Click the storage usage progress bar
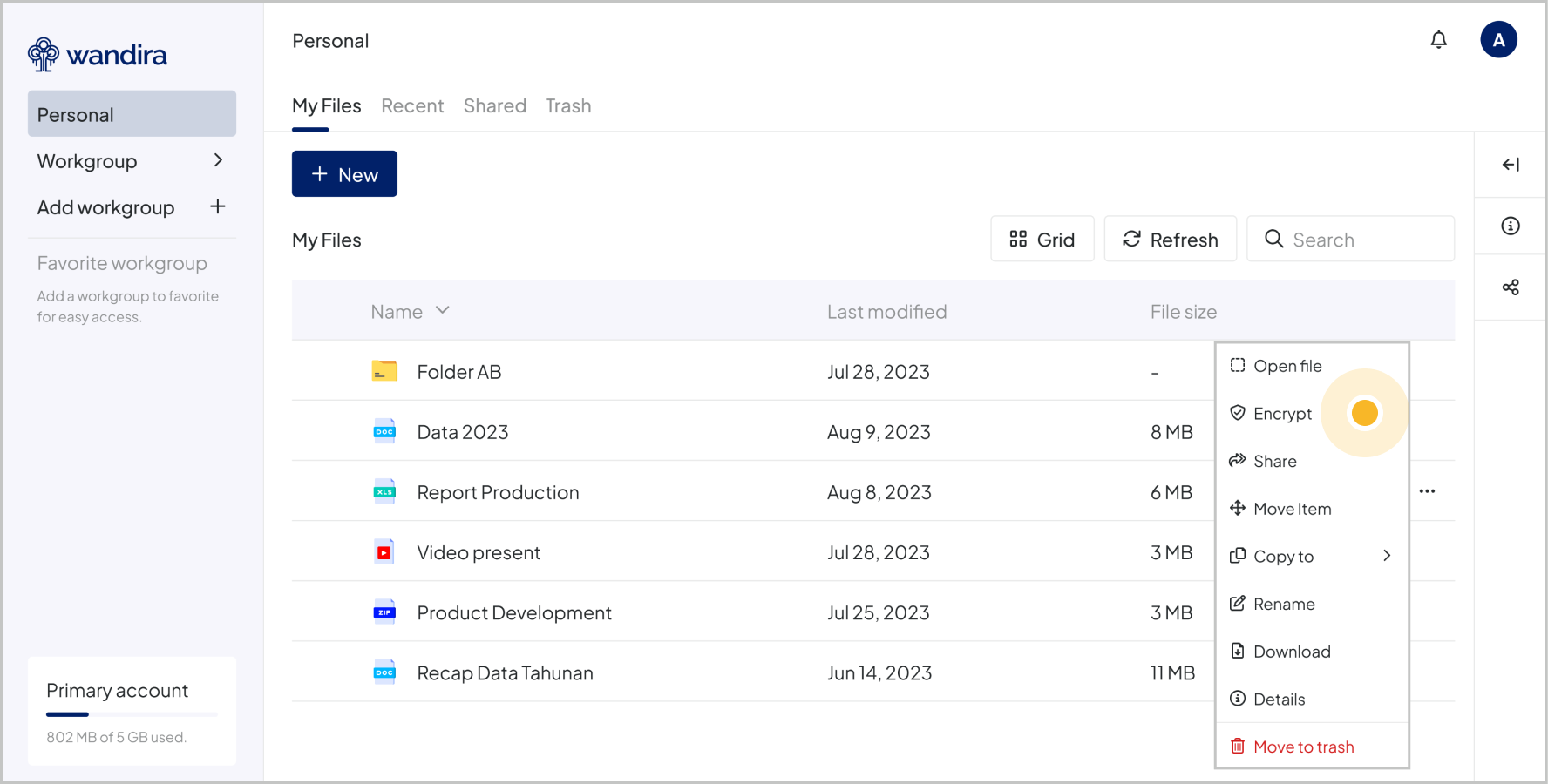Screen dimensions: 1548x784 point(132,714)
